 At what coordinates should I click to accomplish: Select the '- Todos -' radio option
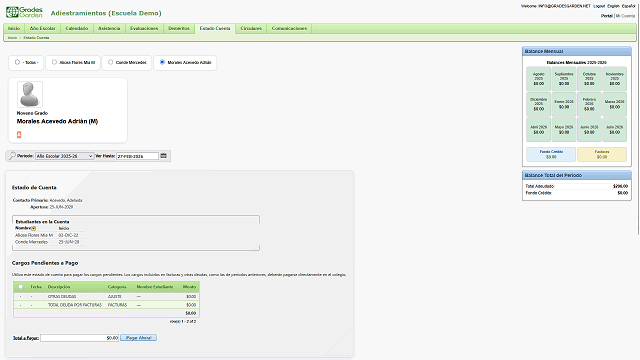tap(17, 62)
